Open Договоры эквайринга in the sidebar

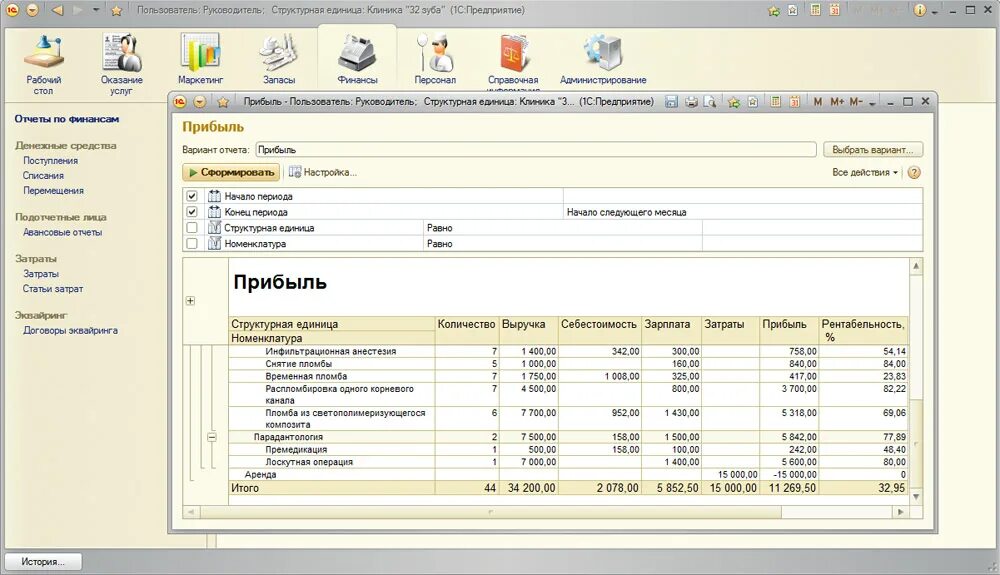click(x=70, y=331)
